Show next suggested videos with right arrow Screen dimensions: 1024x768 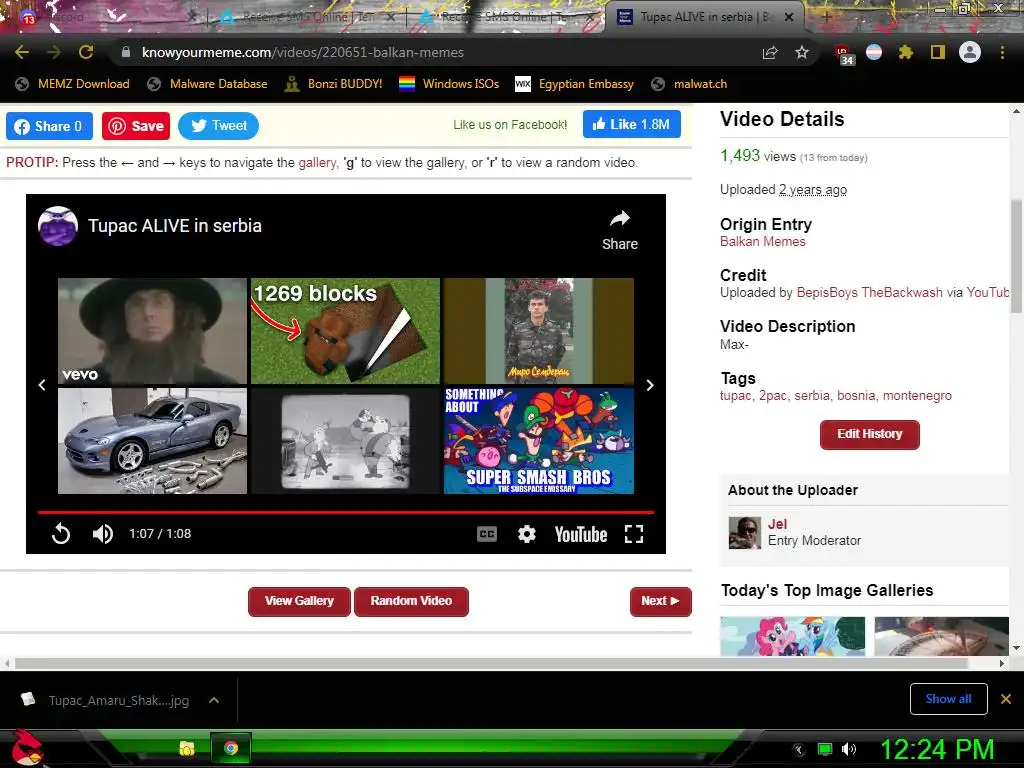[x=650, y=385]
